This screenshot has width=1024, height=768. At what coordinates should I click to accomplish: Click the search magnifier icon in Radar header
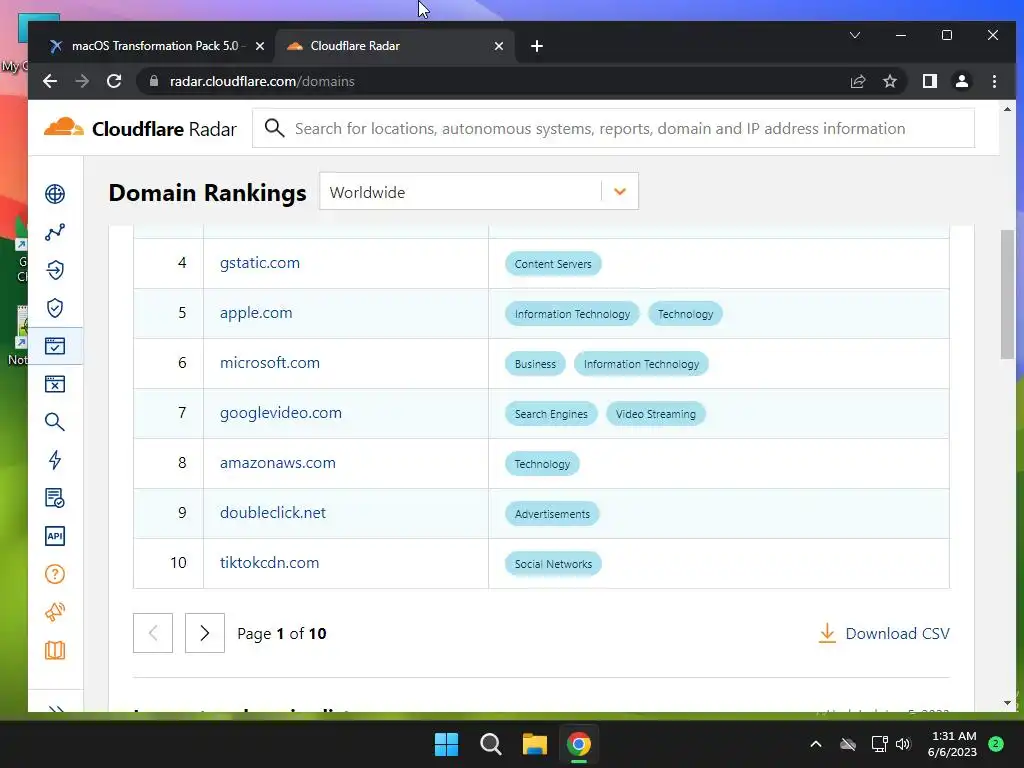click(x=274, y=128)
